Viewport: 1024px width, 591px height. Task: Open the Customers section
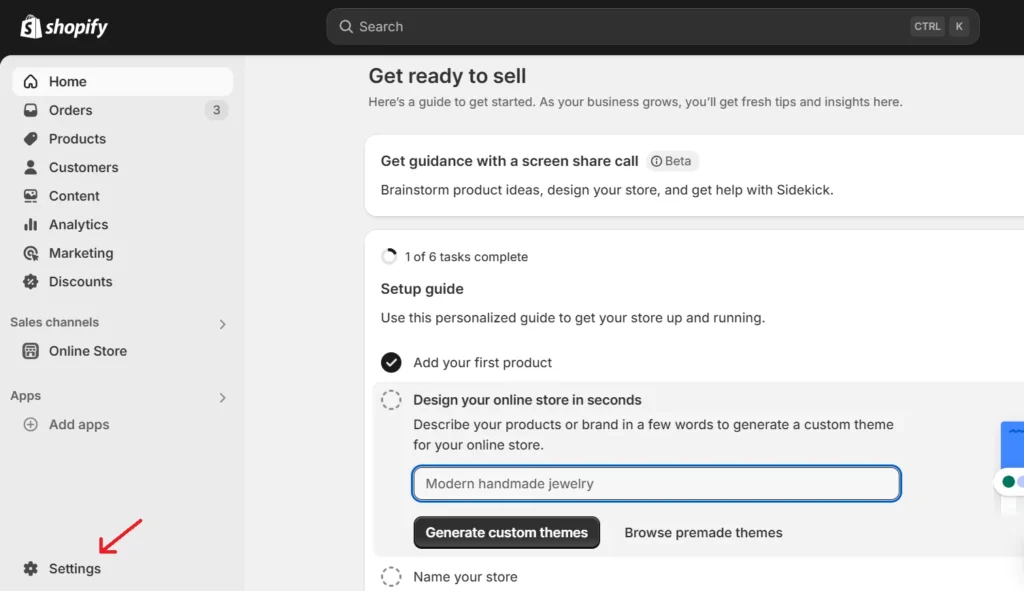pos(31,167)
